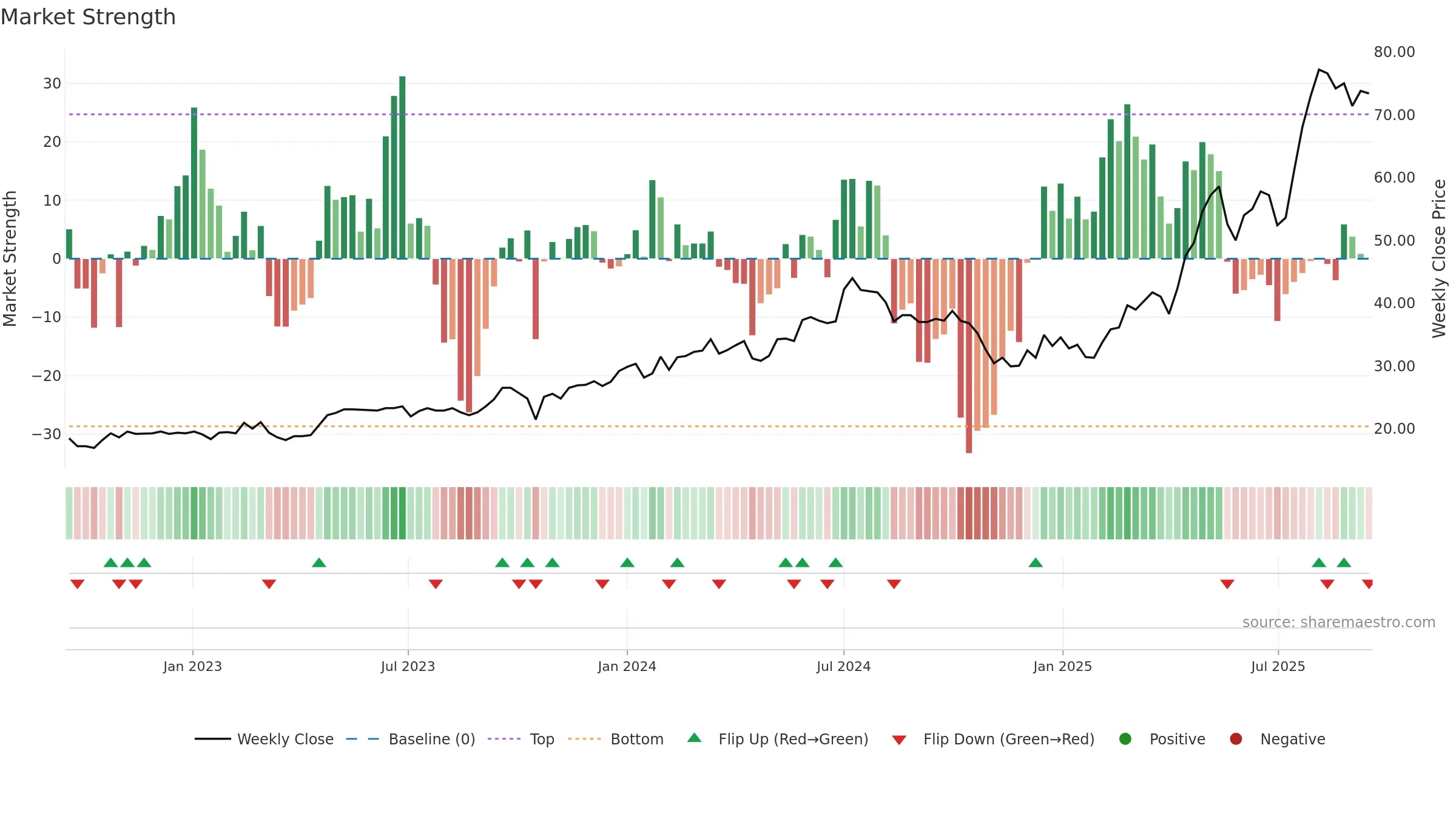Click the darkest green heatmap cell near Jul 2023

pyautogui.click(x=402, y=513)
